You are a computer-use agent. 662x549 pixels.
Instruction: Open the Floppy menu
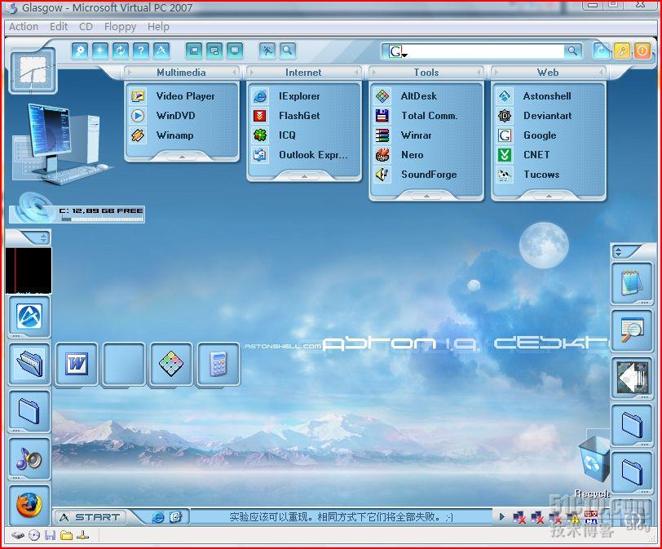[120, 27]
